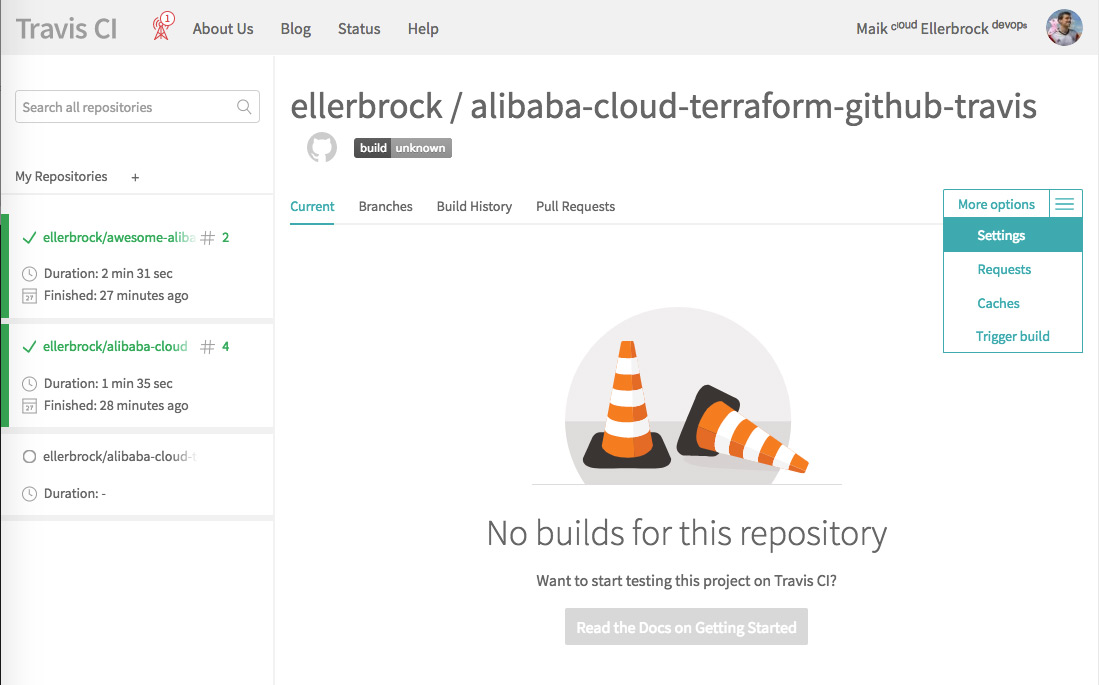
Task: Switch to the Pull Requests tab
Action: coord(575,207)
